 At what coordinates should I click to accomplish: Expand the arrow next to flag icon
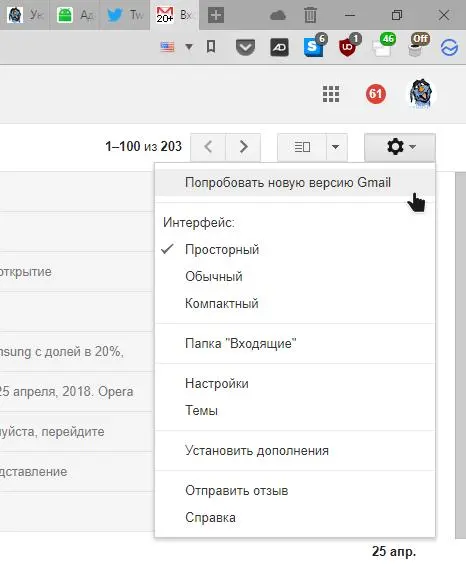pyautogui.click(x=189, y=47)
